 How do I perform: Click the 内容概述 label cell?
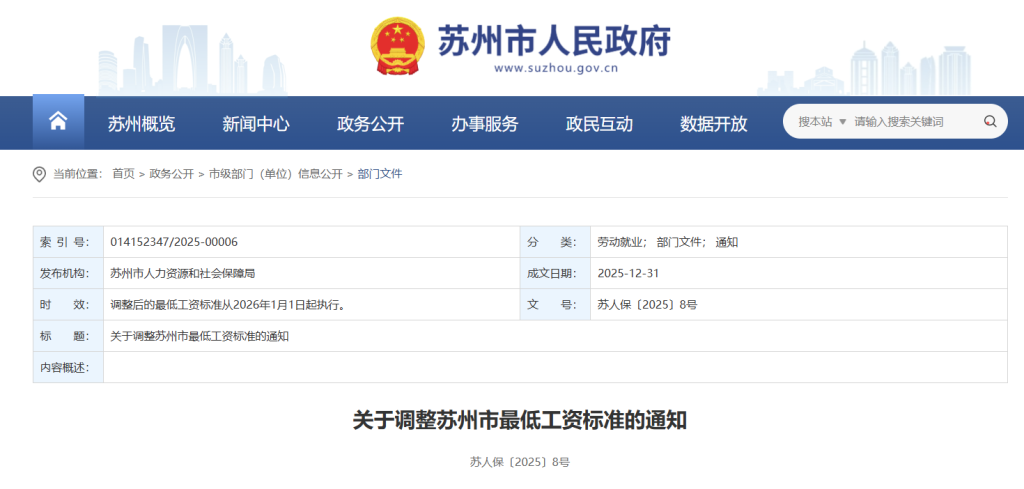coord(68,368)
